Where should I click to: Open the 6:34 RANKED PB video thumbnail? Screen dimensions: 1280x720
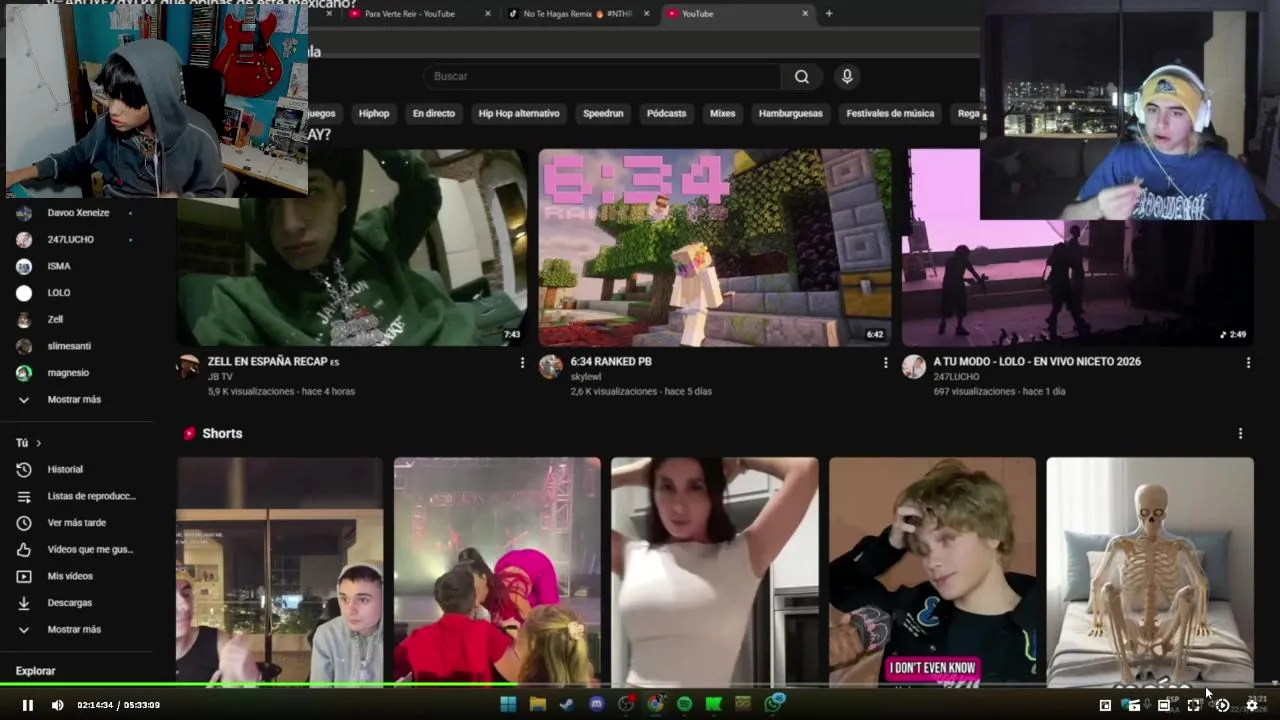715,248
